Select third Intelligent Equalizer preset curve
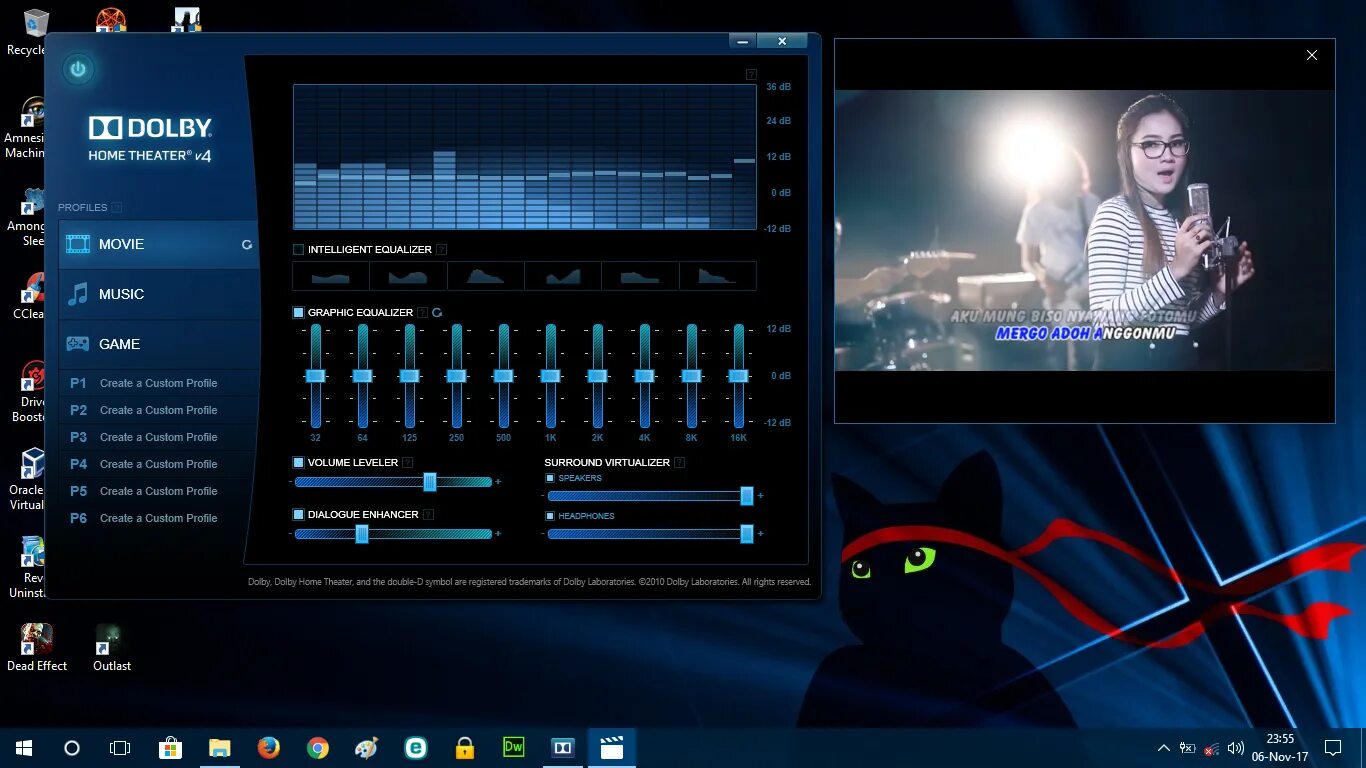 (486, 276)
